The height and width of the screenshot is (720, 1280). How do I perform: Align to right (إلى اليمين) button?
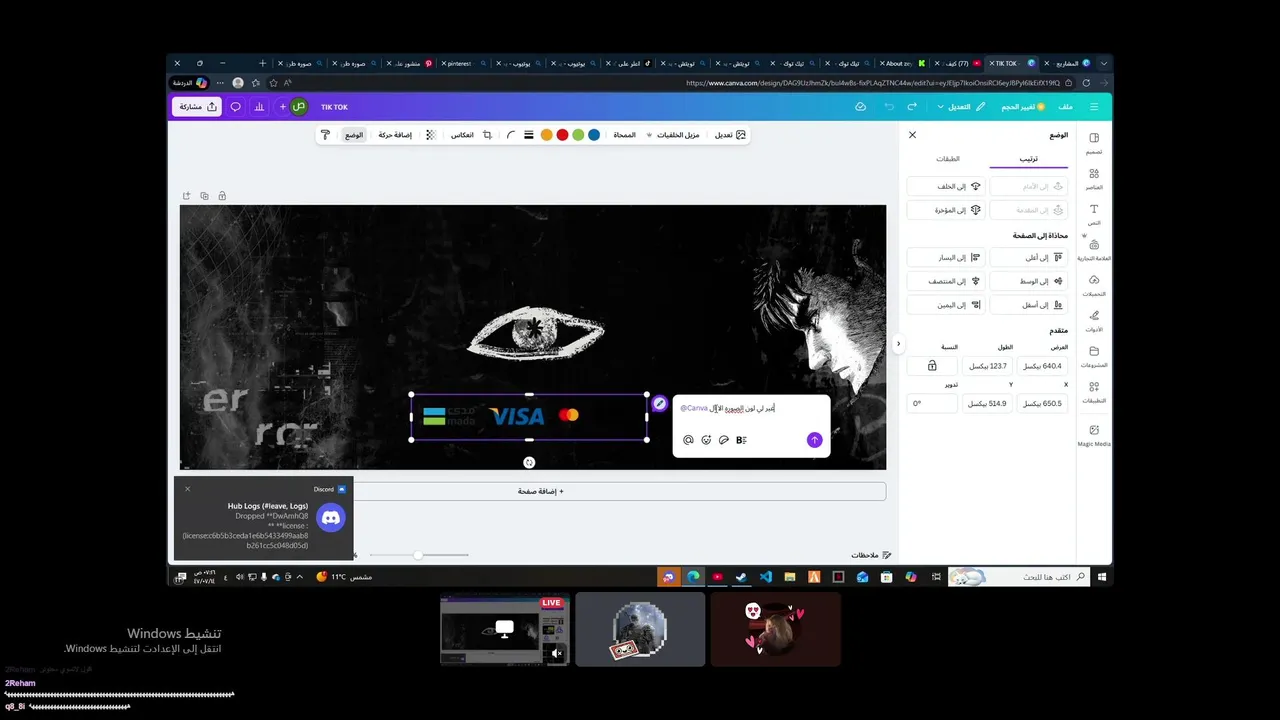pyautogui.click(x=946, y=305)
